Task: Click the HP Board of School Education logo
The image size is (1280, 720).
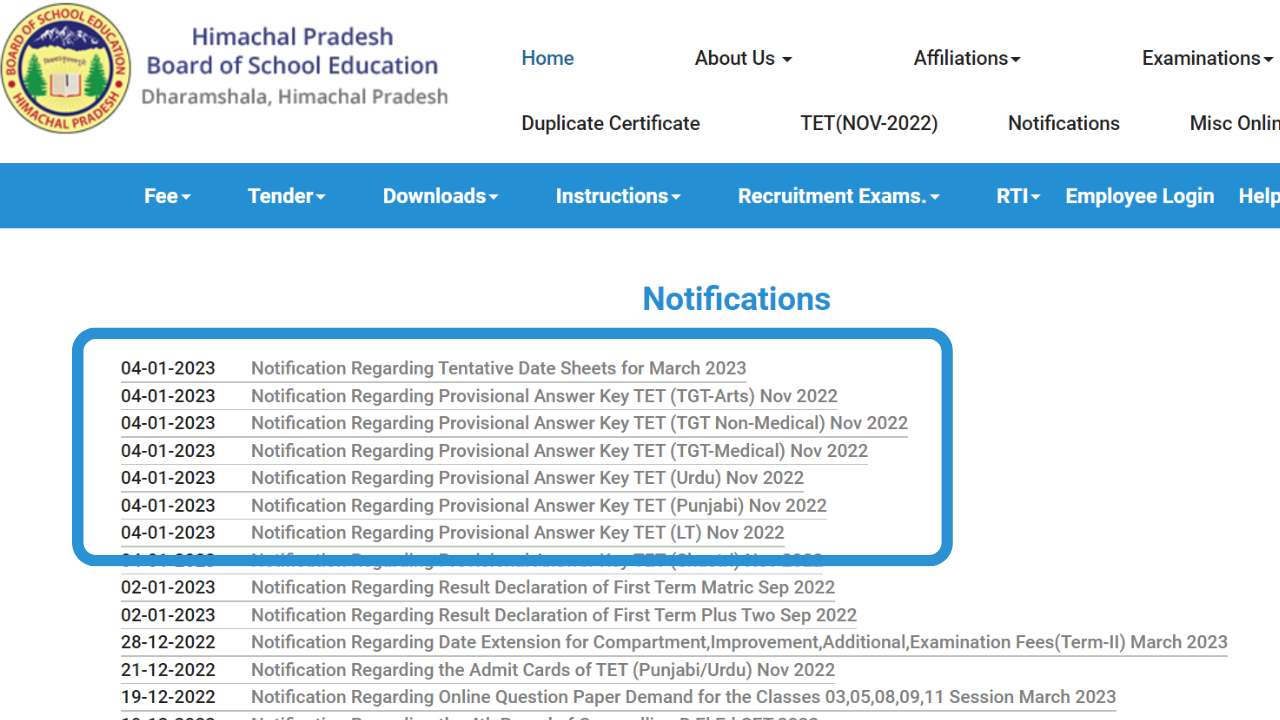Action: (66, 68)
